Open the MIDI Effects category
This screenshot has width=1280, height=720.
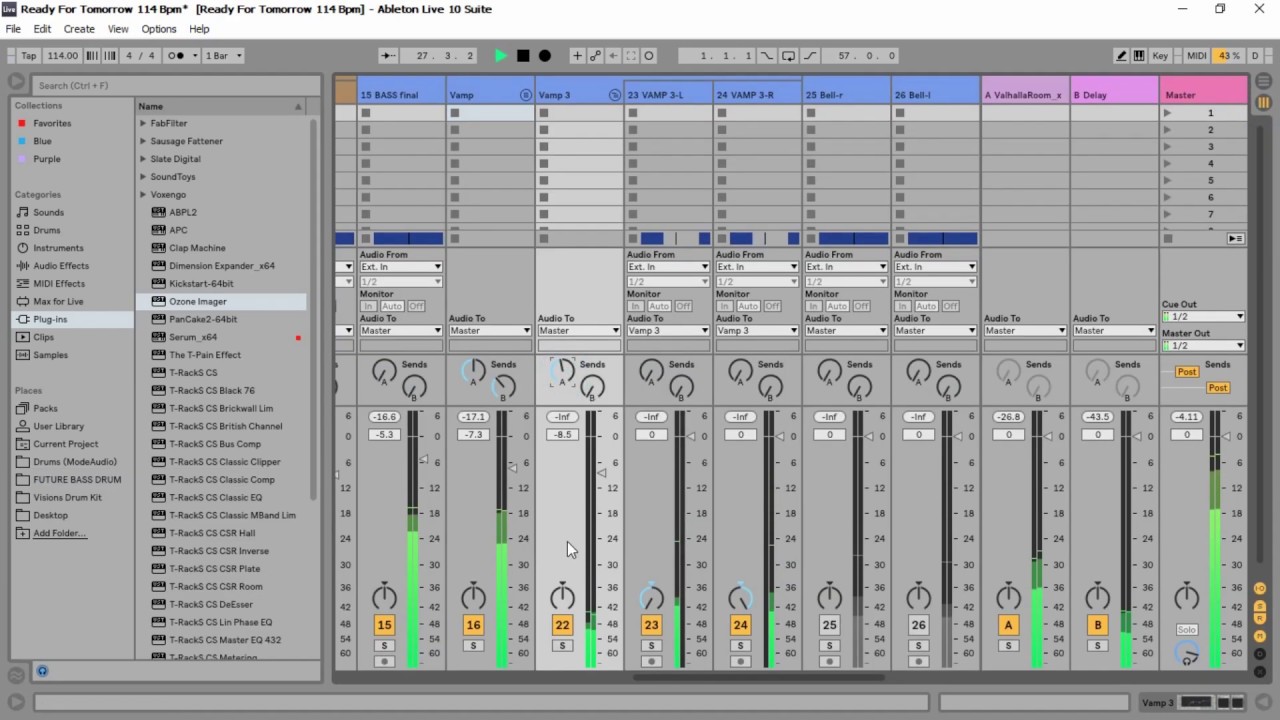pos(59,284)
